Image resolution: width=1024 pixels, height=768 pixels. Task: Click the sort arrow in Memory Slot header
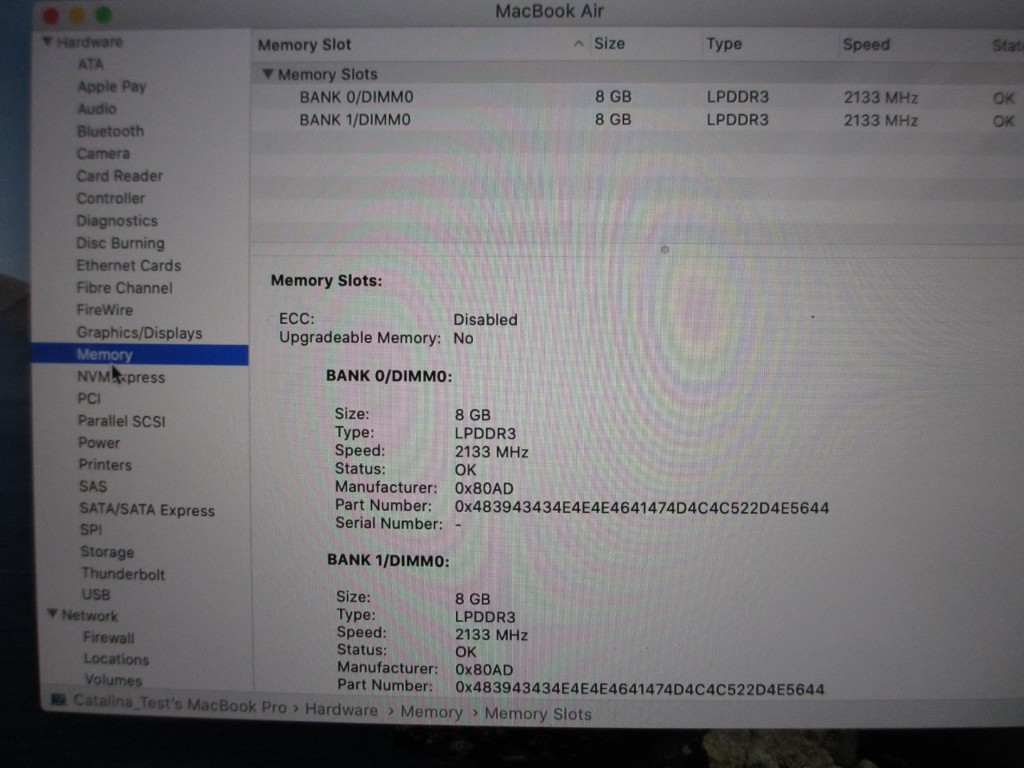click(578, 44)
